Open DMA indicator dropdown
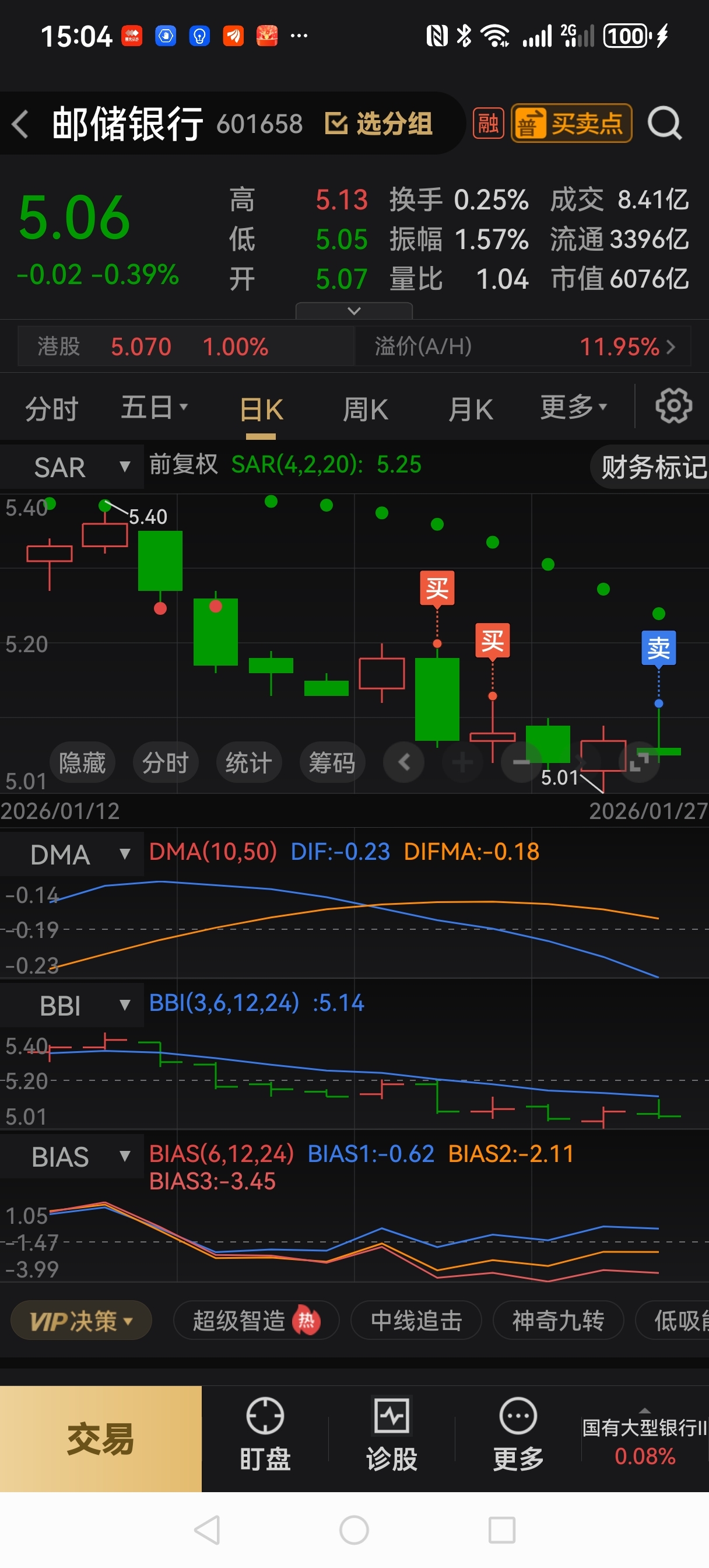The width and height of the screenshot is (709, 1568). point(72,855)
